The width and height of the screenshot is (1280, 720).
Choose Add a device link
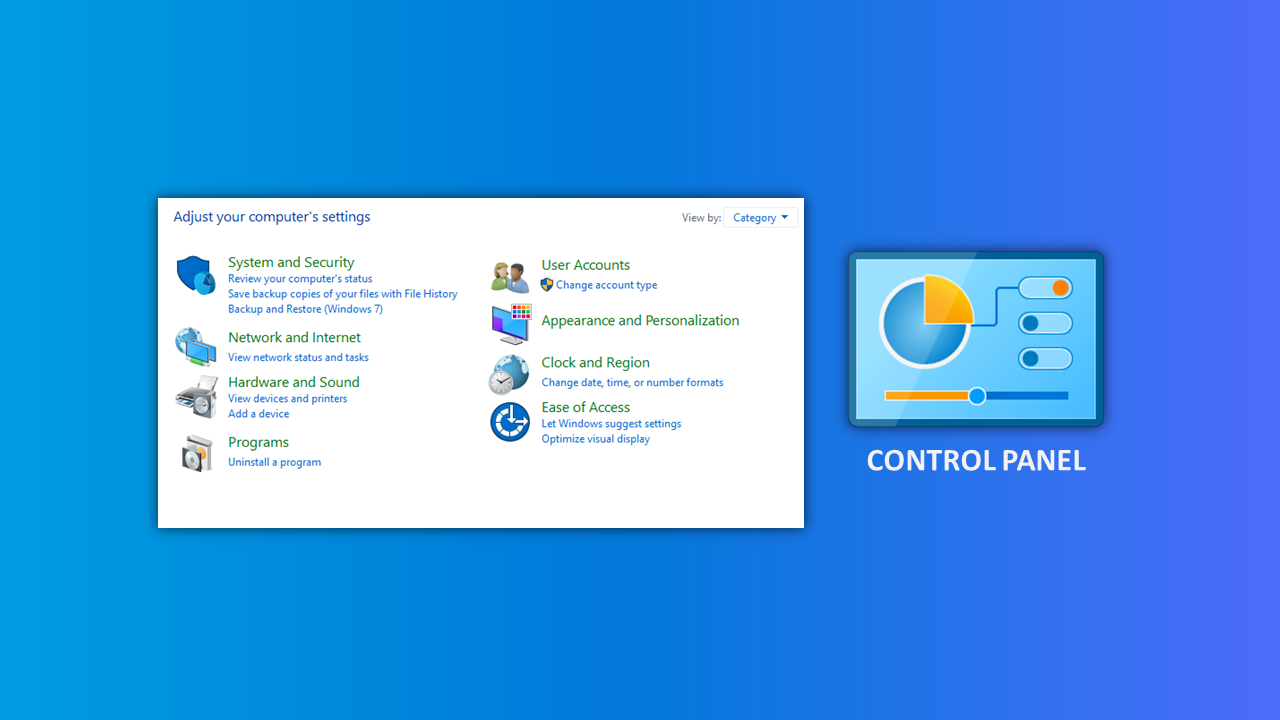(258, 414)
